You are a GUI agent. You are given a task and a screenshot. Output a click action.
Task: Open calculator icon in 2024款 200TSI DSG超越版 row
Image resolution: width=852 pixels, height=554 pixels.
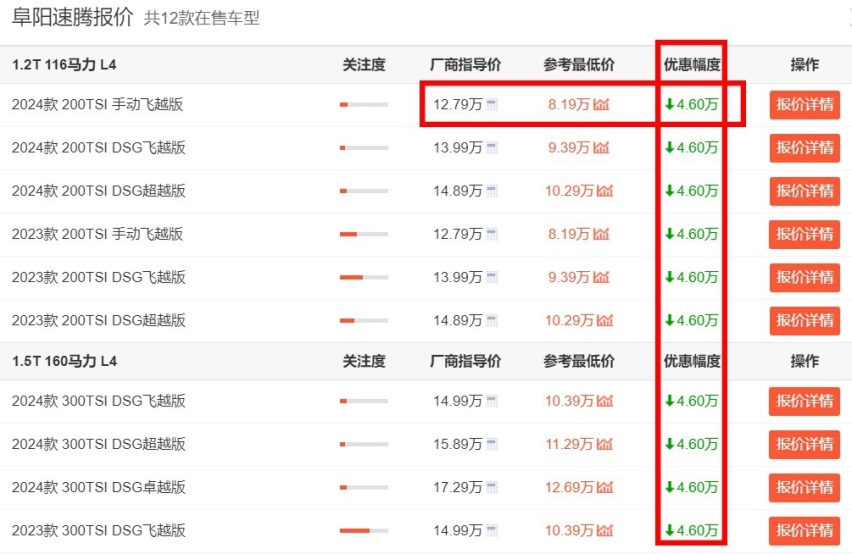pyautogui.click(x=492, y=191)
